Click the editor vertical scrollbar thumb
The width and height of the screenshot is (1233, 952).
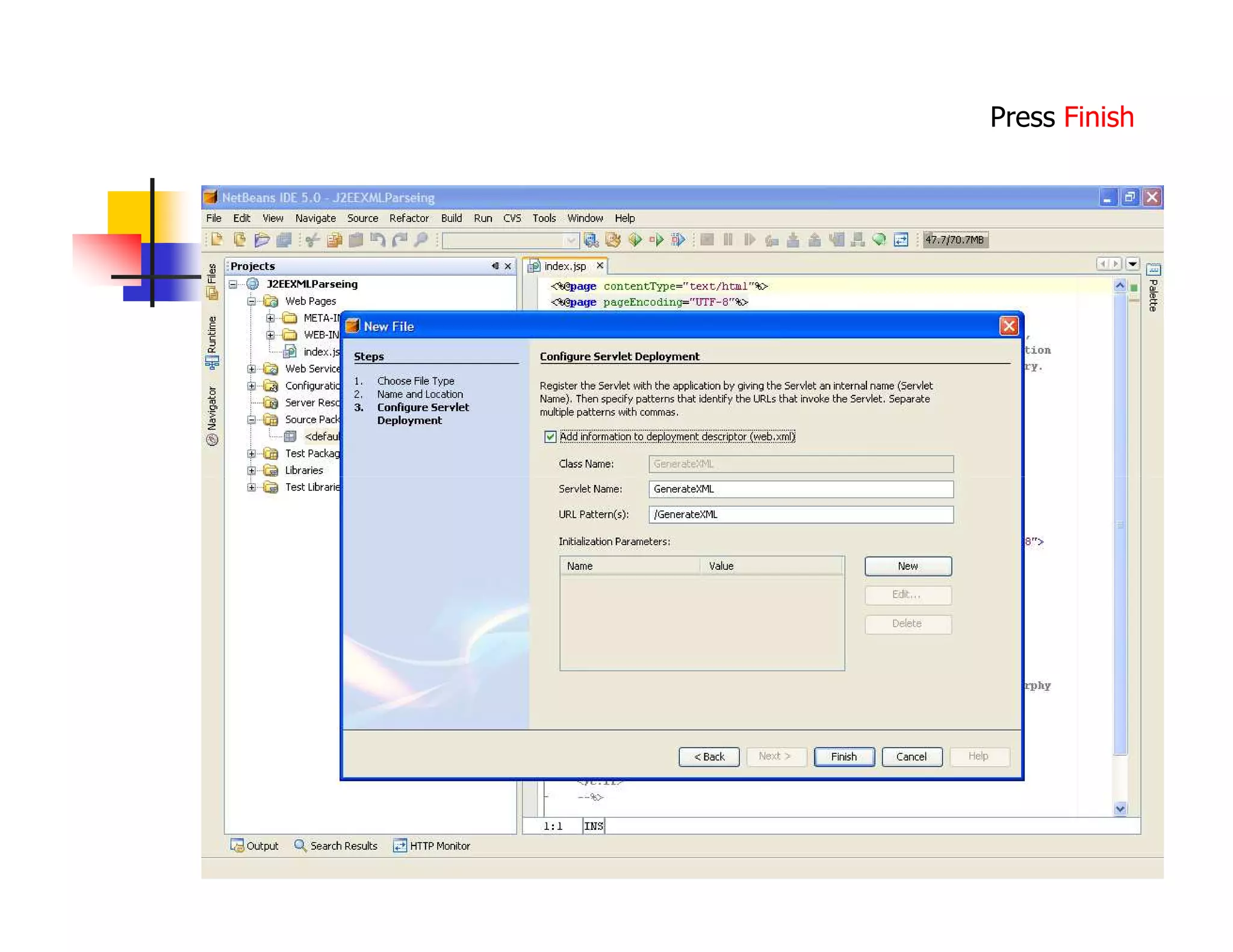tap(1120, 524)
